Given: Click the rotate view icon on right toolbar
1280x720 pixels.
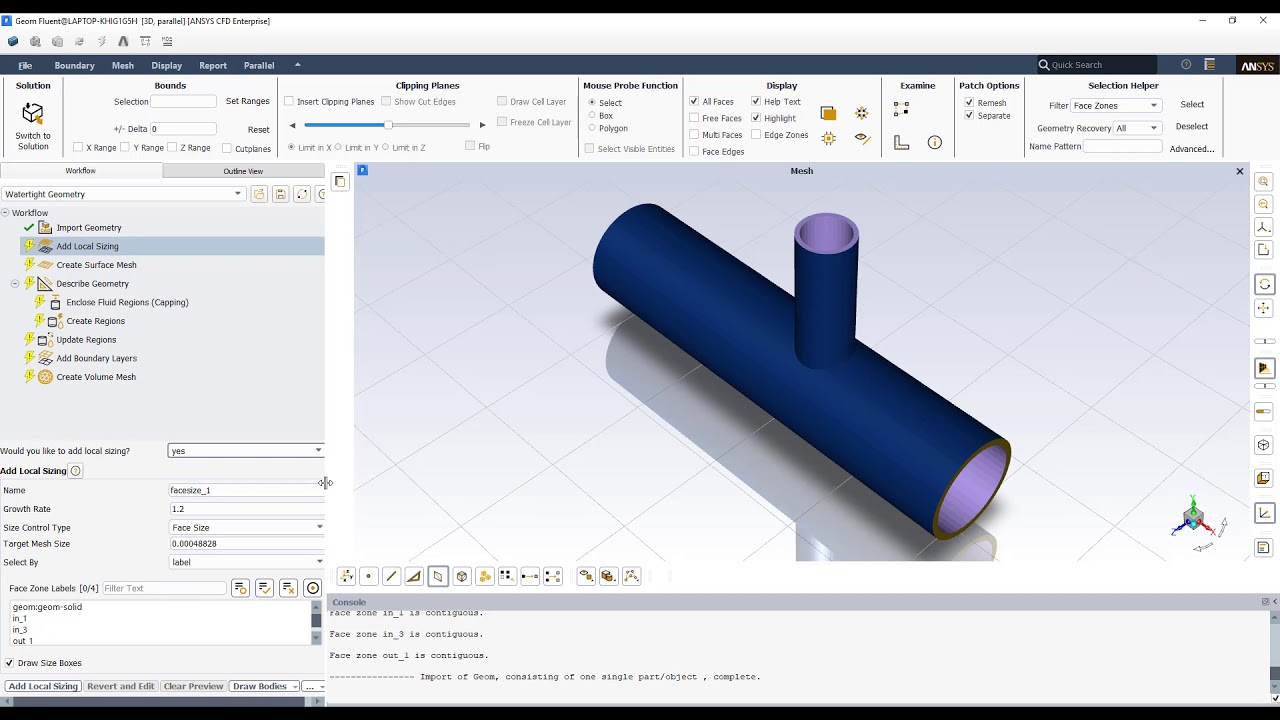Looking at the screenshot, I should pyautogui.click(x=1264, y=284).
